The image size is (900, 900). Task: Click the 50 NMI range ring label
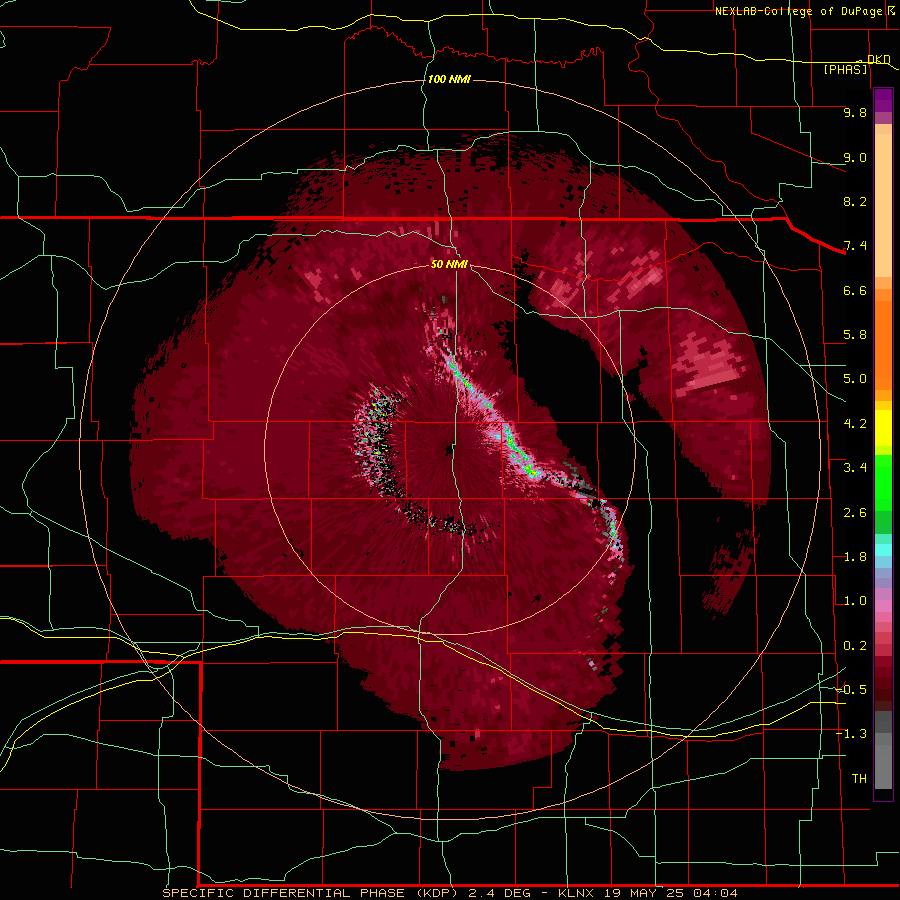coord(449,264)
